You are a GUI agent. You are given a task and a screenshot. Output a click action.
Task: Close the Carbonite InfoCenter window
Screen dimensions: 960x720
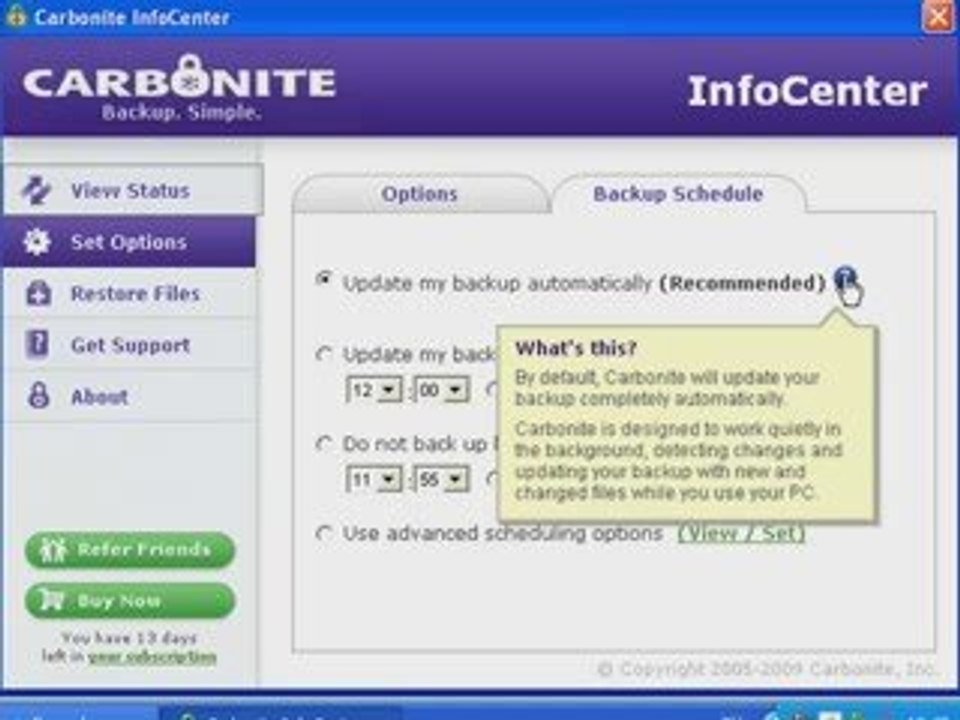pyautogui.click(x=937, y=17)
